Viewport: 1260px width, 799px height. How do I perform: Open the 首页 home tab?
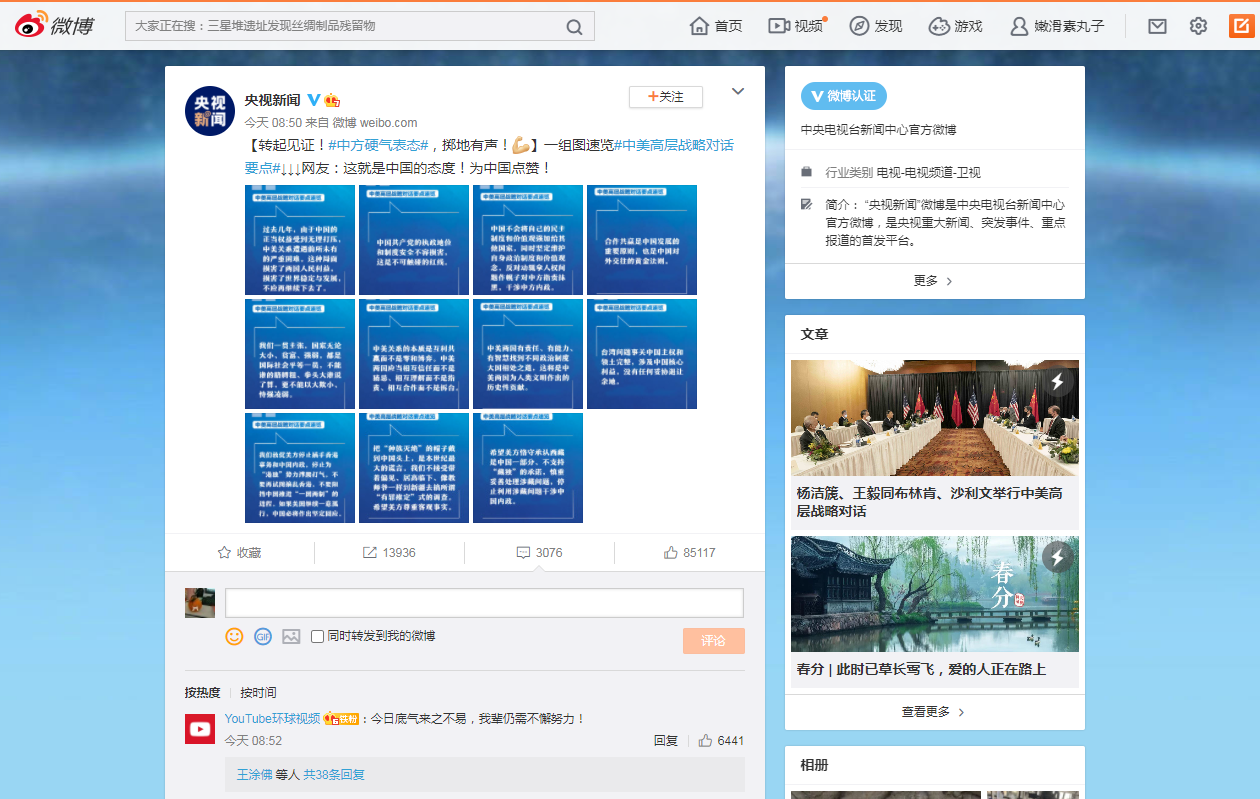[716, 26]
